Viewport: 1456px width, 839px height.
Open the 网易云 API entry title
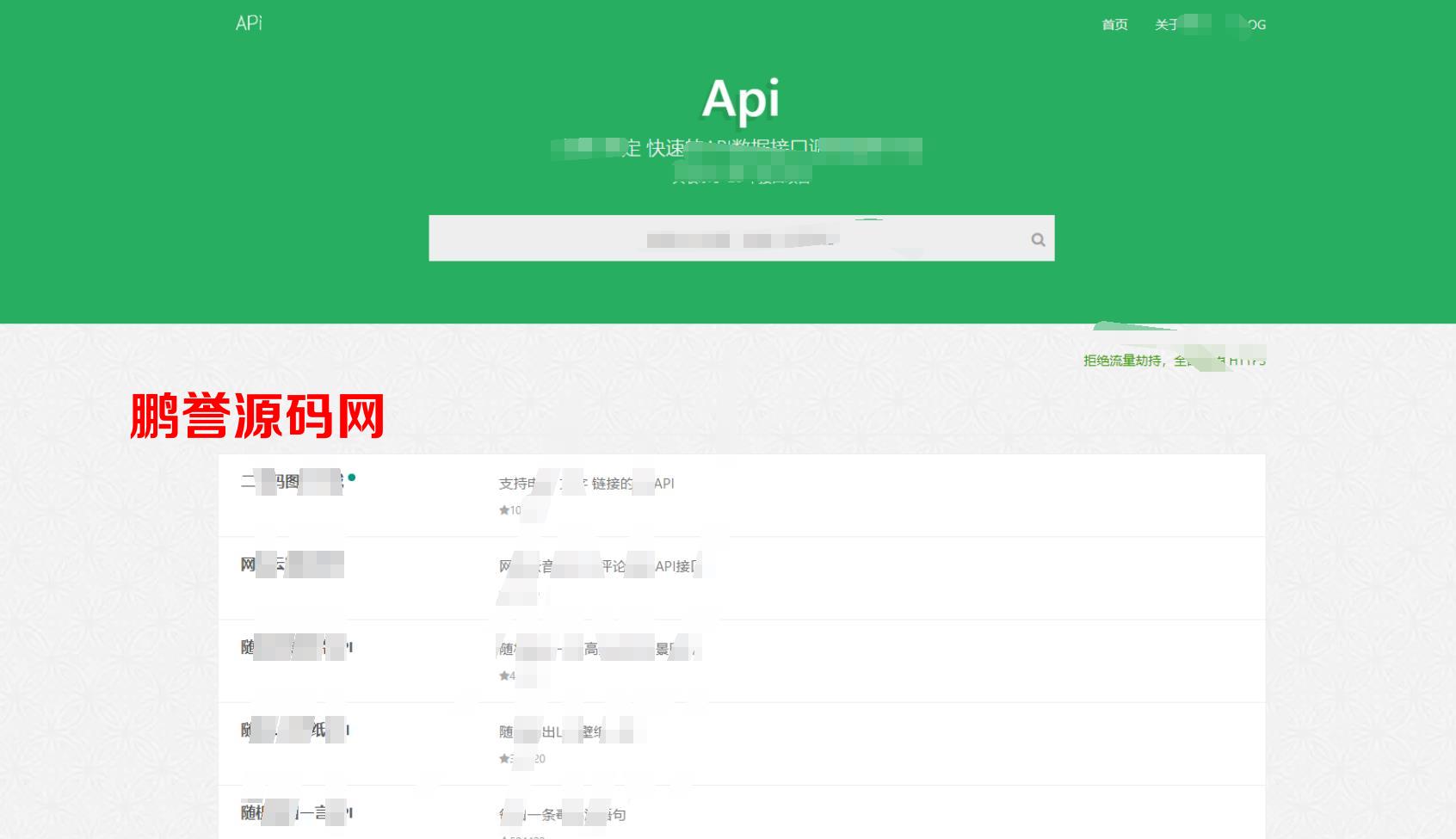pos(292,564)
